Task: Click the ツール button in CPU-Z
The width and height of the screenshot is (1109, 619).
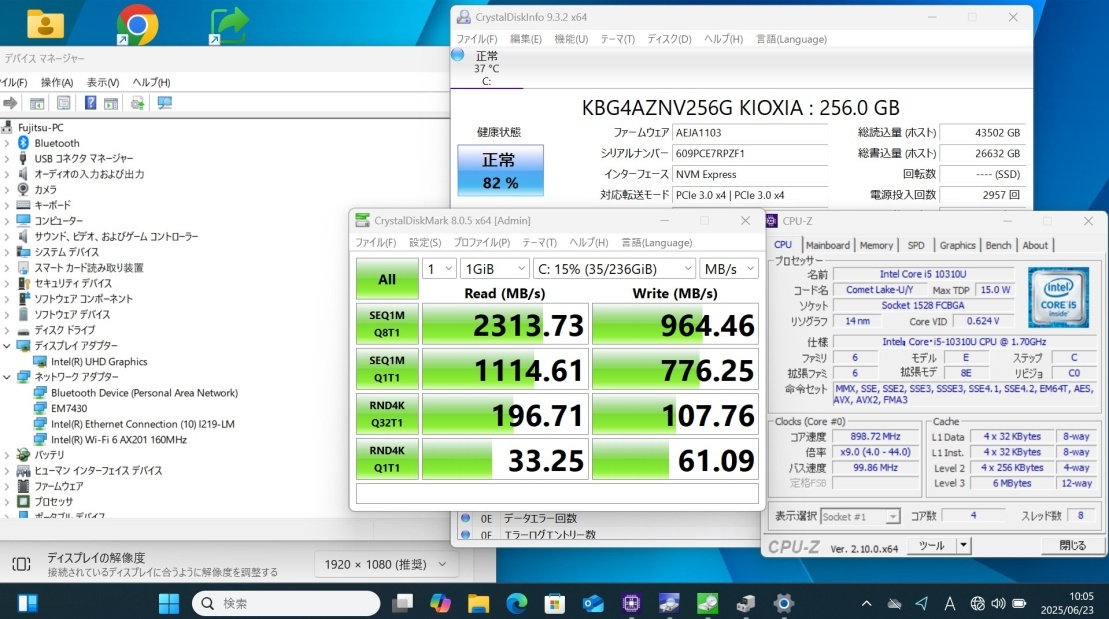Action: (931, 545)
